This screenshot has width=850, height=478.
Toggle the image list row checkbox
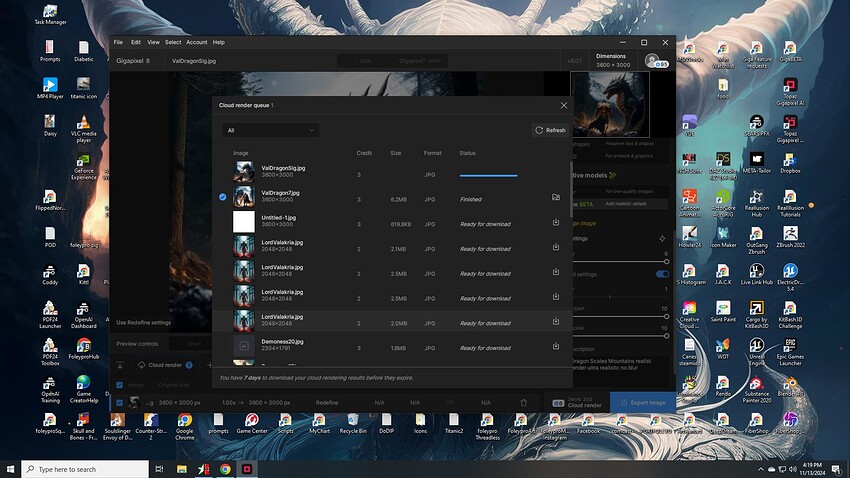[x=120, y=403]
